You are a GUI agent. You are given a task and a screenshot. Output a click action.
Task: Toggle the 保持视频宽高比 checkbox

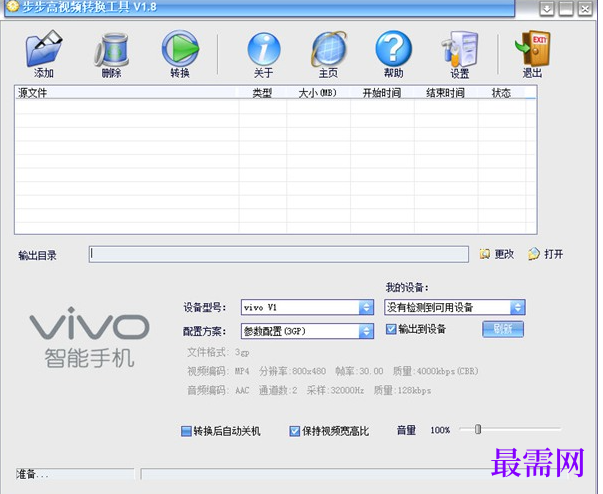[295, 431]
